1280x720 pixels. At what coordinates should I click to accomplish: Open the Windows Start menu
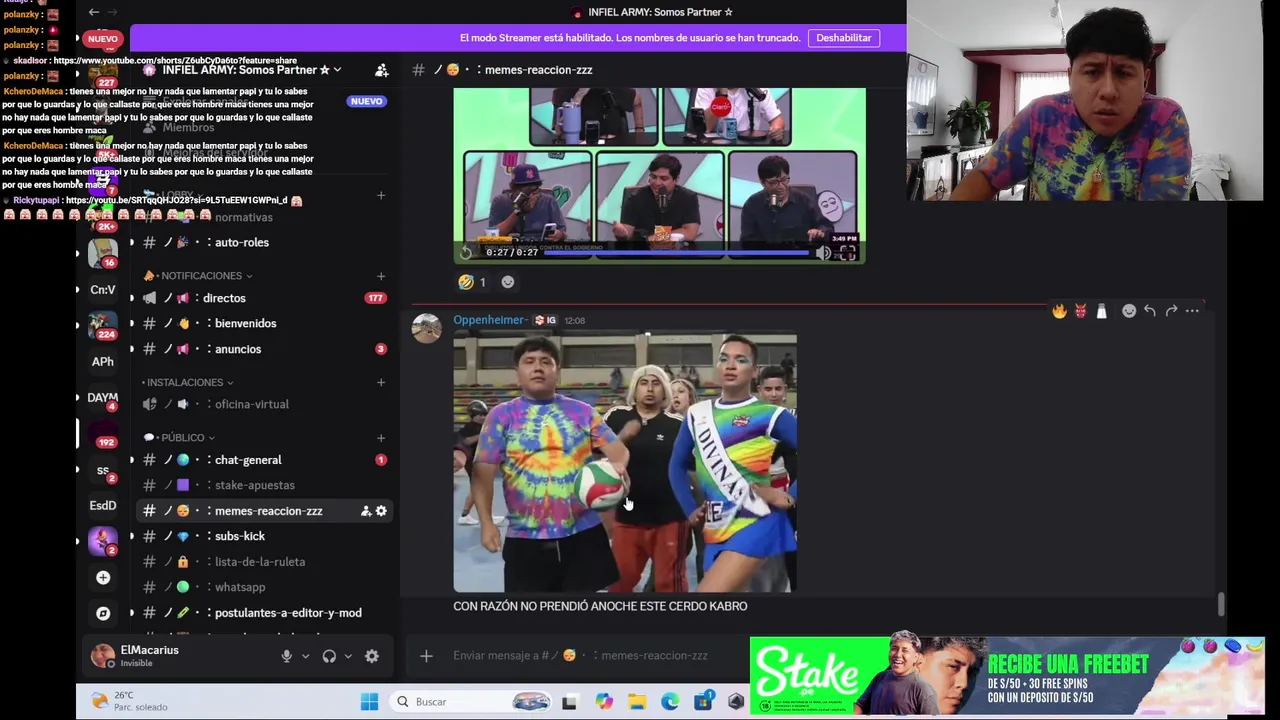[369, 702]
